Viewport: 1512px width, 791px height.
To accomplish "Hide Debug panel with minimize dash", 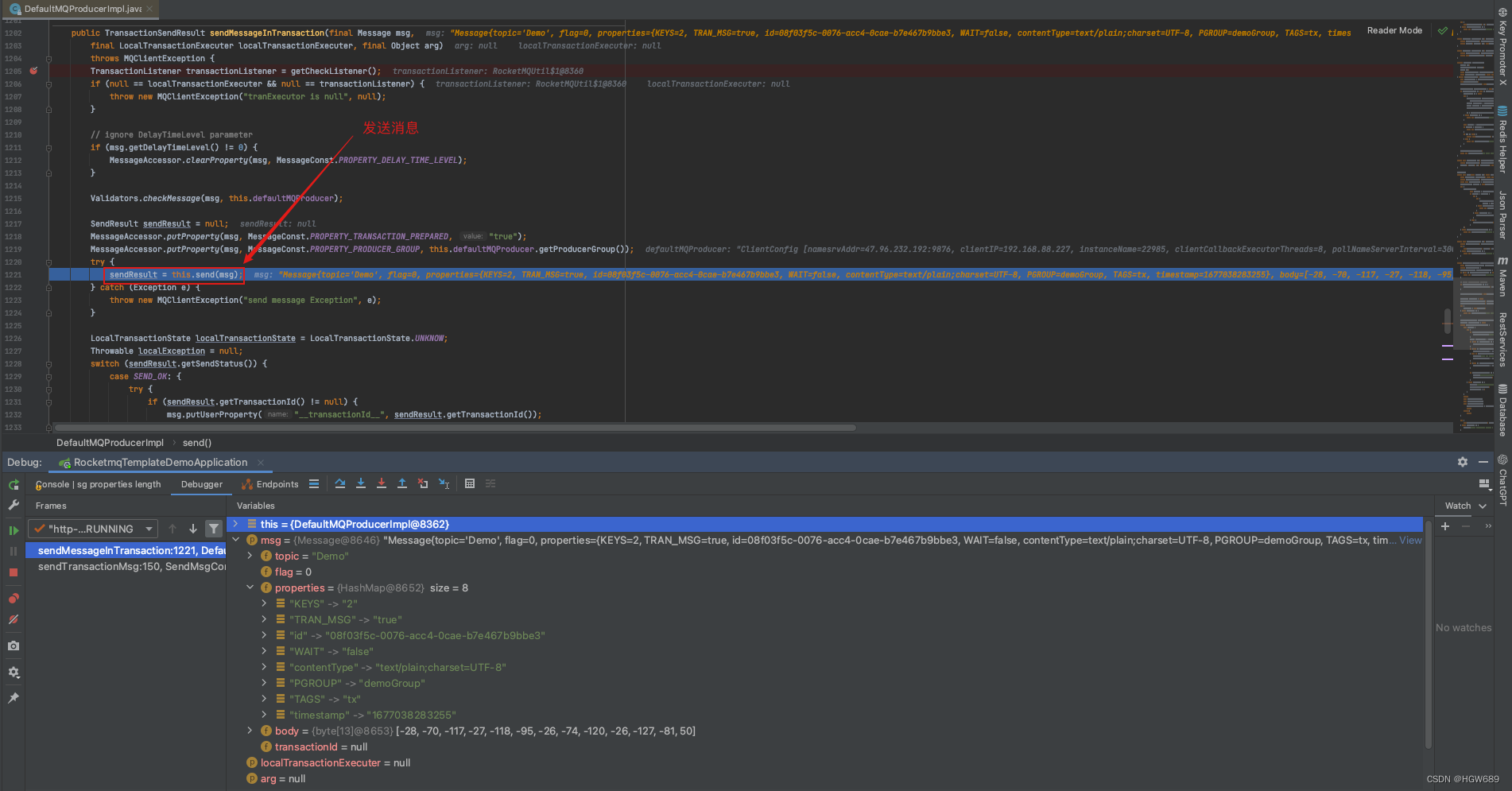I will click(1483, 462).
